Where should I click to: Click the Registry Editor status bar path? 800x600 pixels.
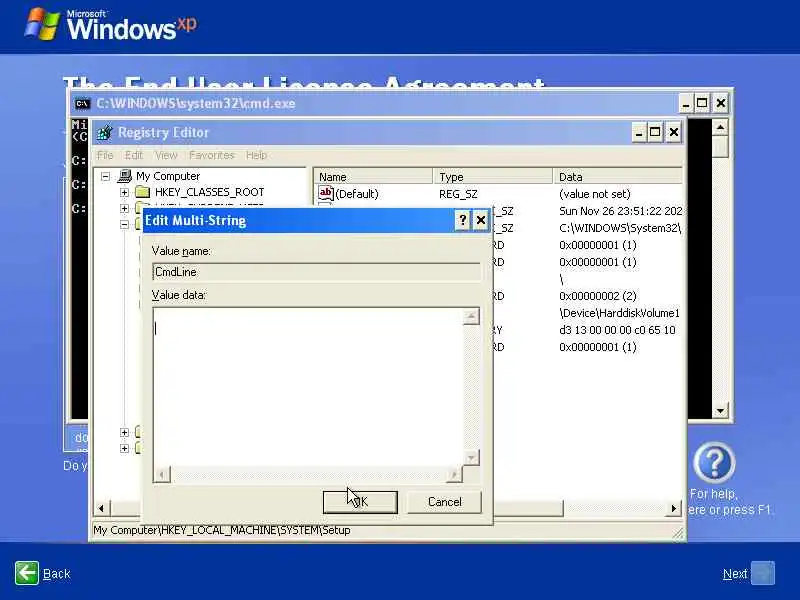coord(222,530)
